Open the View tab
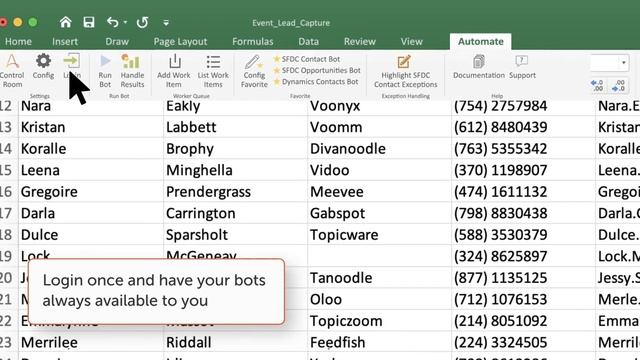The image size is (640, 360). [411, 41]
